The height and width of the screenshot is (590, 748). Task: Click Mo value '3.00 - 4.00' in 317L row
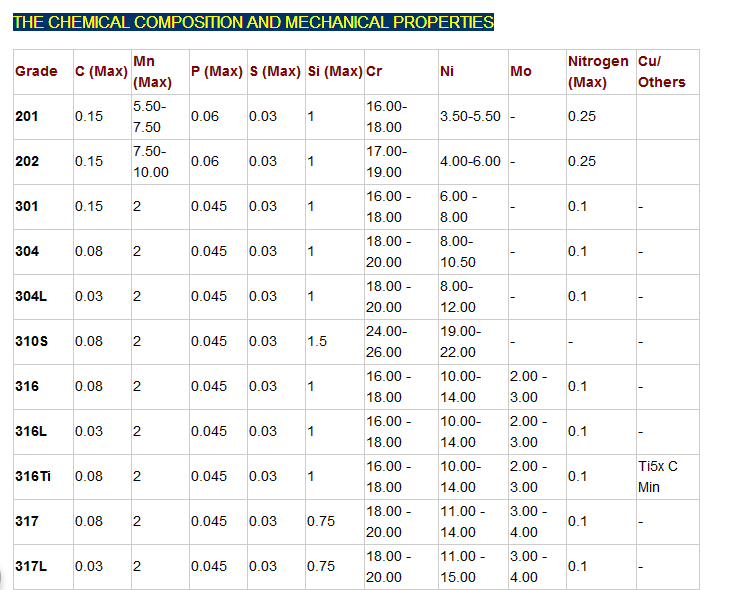click(529, 567)
